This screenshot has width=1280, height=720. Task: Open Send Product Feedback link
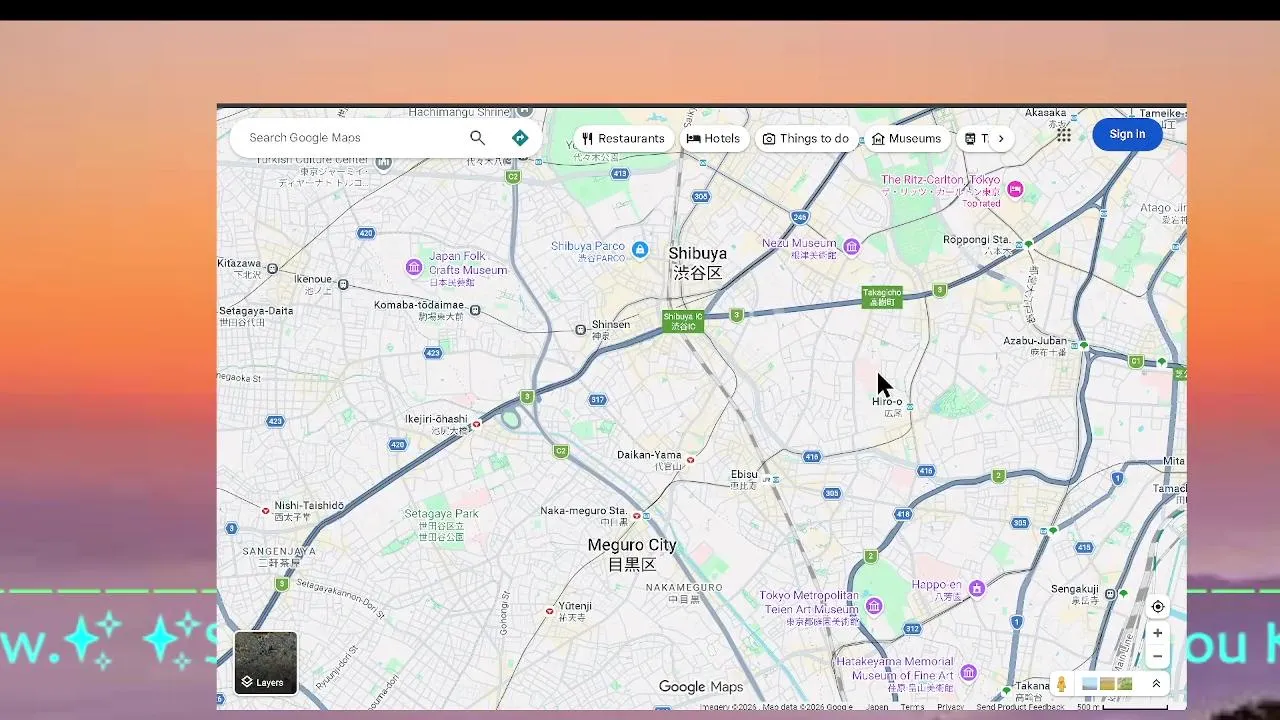pos(1020,707)
